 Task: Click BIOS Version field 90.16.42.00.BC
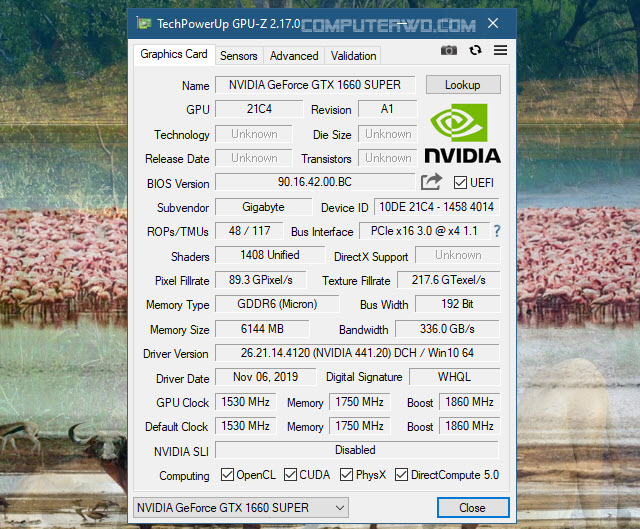click(x=315, y=182)
